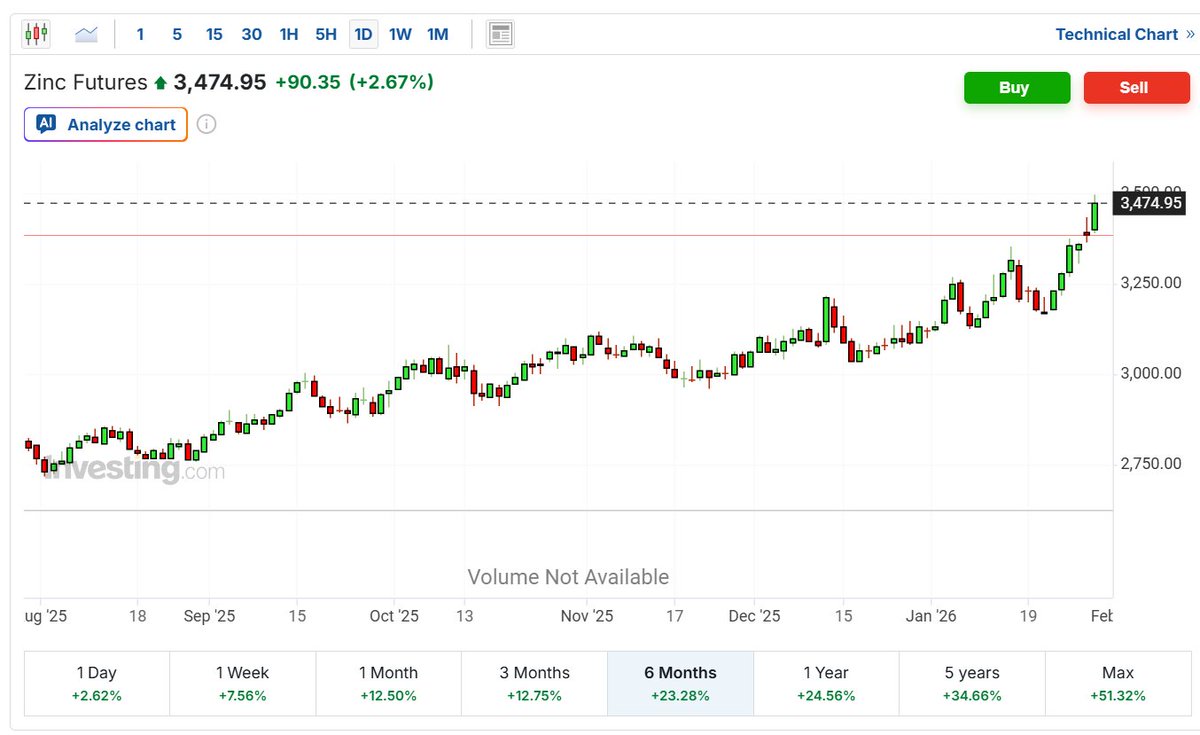This screenshot has width=1200, height=735.
Task: Click the green Buy button
Action: [x=1017, y=88]
